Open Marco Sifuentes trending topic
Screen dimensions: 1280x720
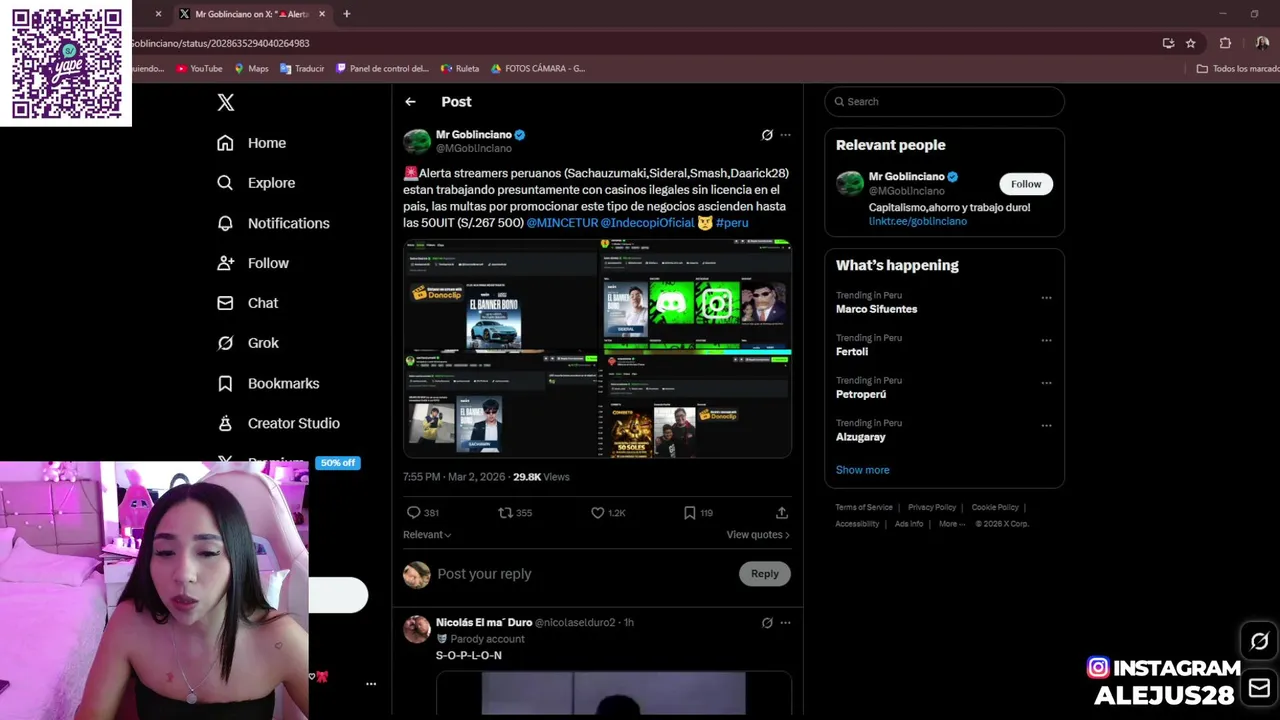click(x=877, y=309)
